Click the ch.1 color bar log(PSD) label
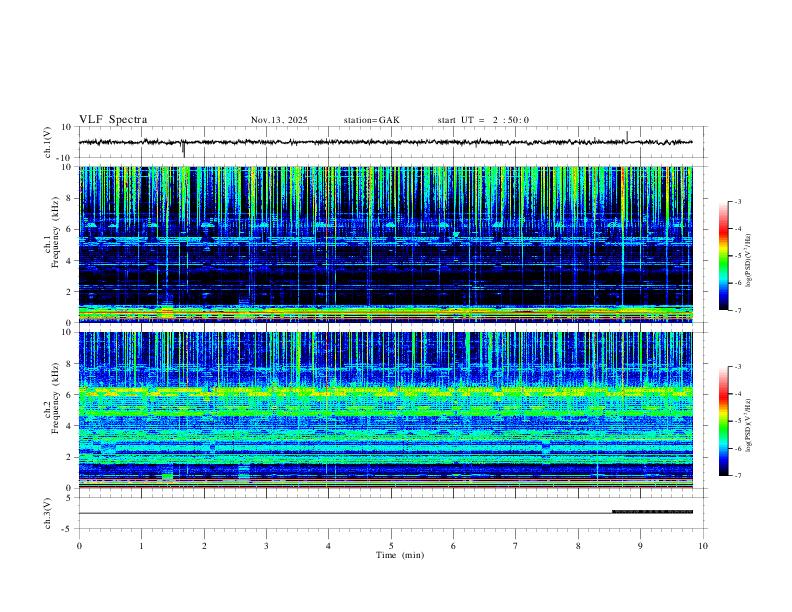The image size is (792, 612). [x=749, y=261]
